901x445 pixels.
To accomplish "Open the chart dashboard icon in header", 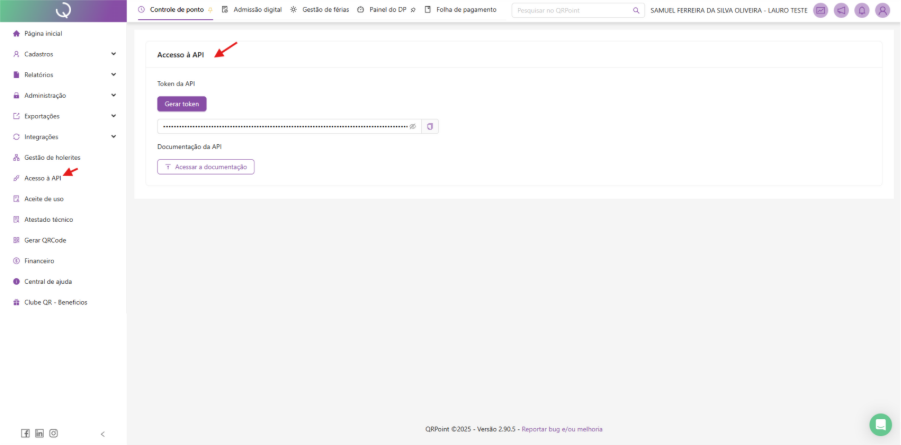I will click(x=820, y=10).
